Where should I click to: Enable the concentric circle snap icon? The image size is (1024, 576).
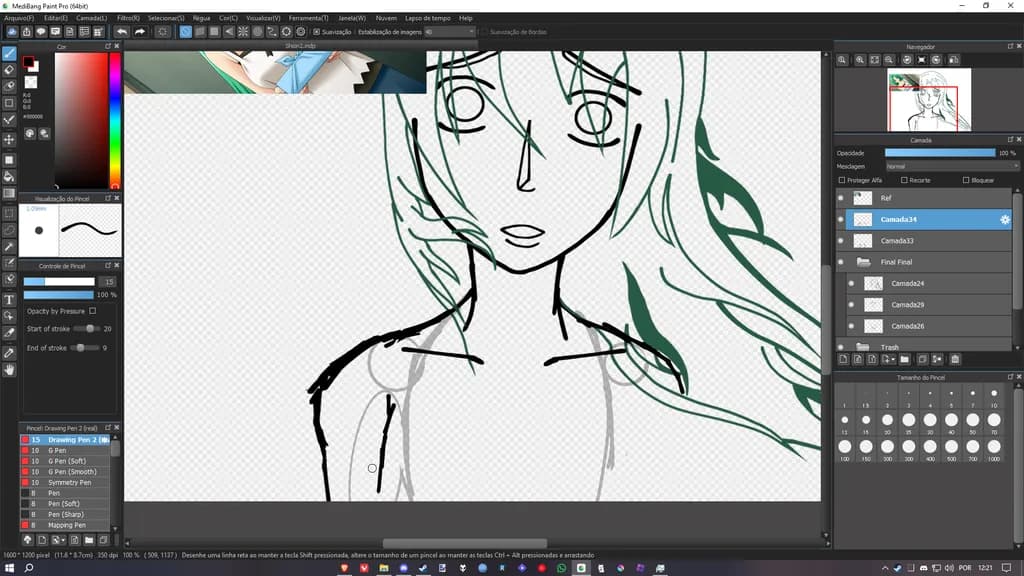tap(257, 31)
